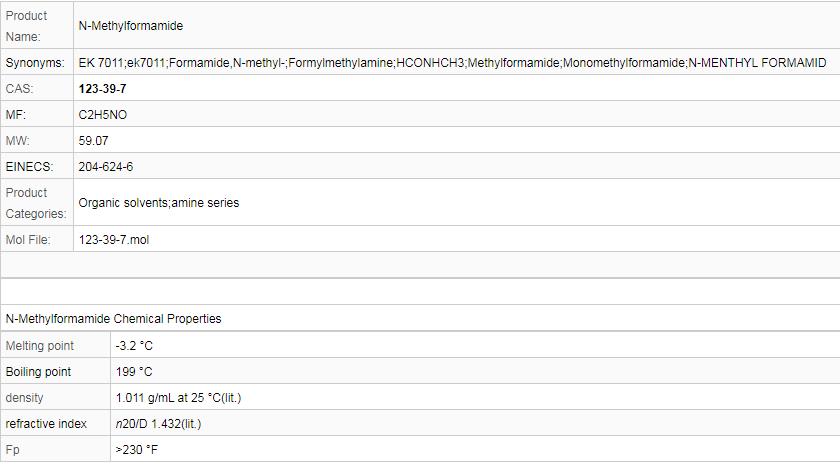Click the molecular weight value 59.07

coord(94,141)
